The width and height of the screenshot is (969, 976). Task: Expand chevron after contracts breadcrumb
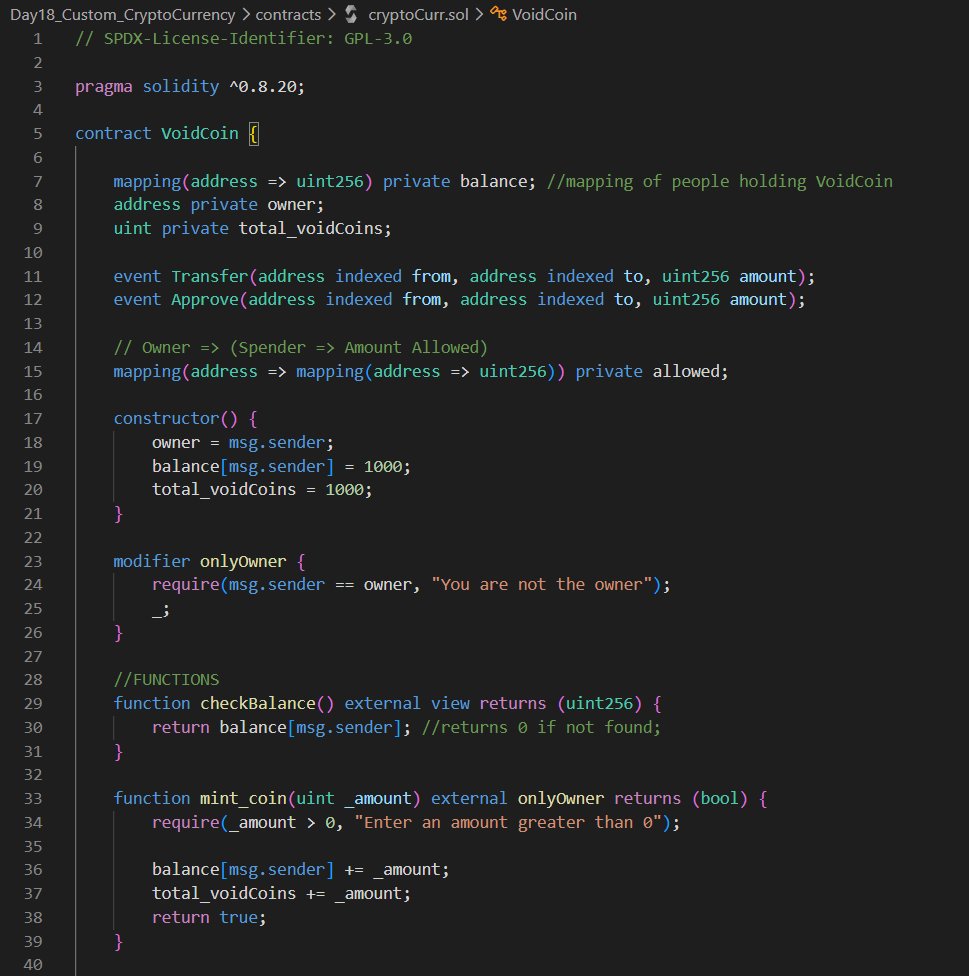[332, 14]
